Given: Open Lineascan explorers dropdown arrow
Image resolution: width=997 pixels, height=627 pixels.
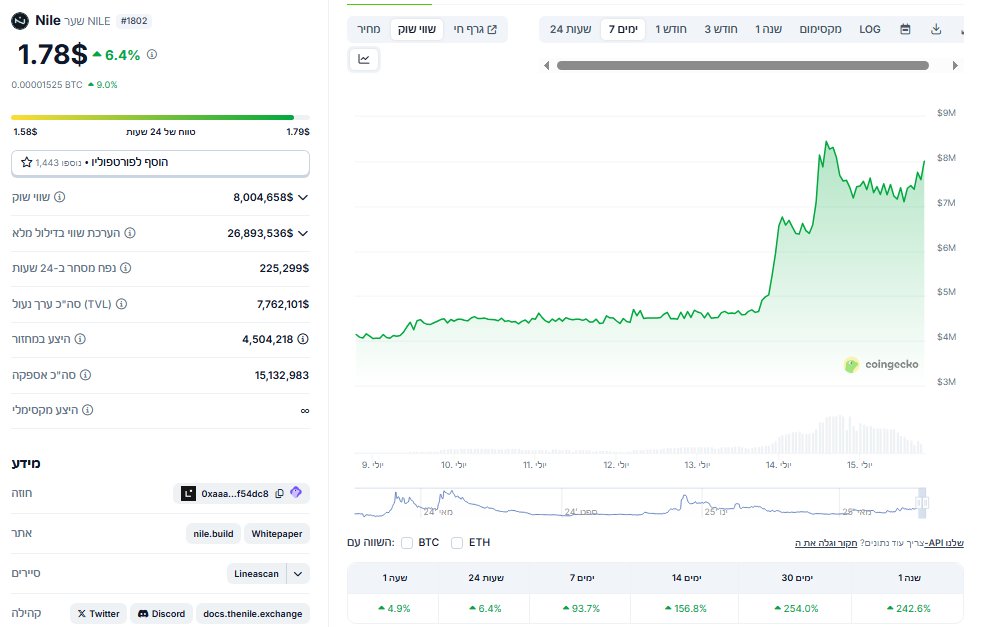Looking at the screenshot, I should (298, 574).
